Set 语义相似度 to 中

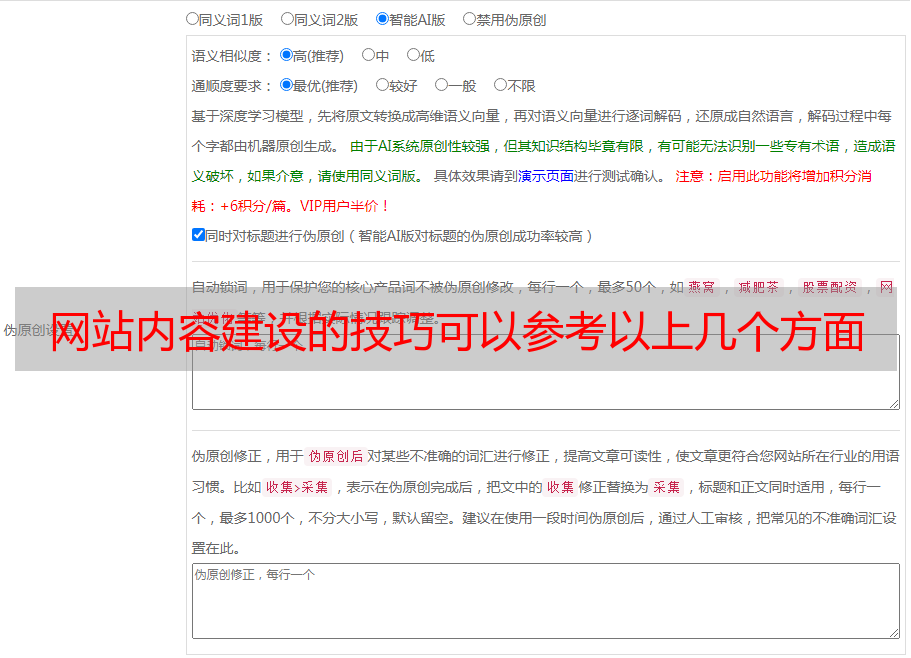(368, 55)
